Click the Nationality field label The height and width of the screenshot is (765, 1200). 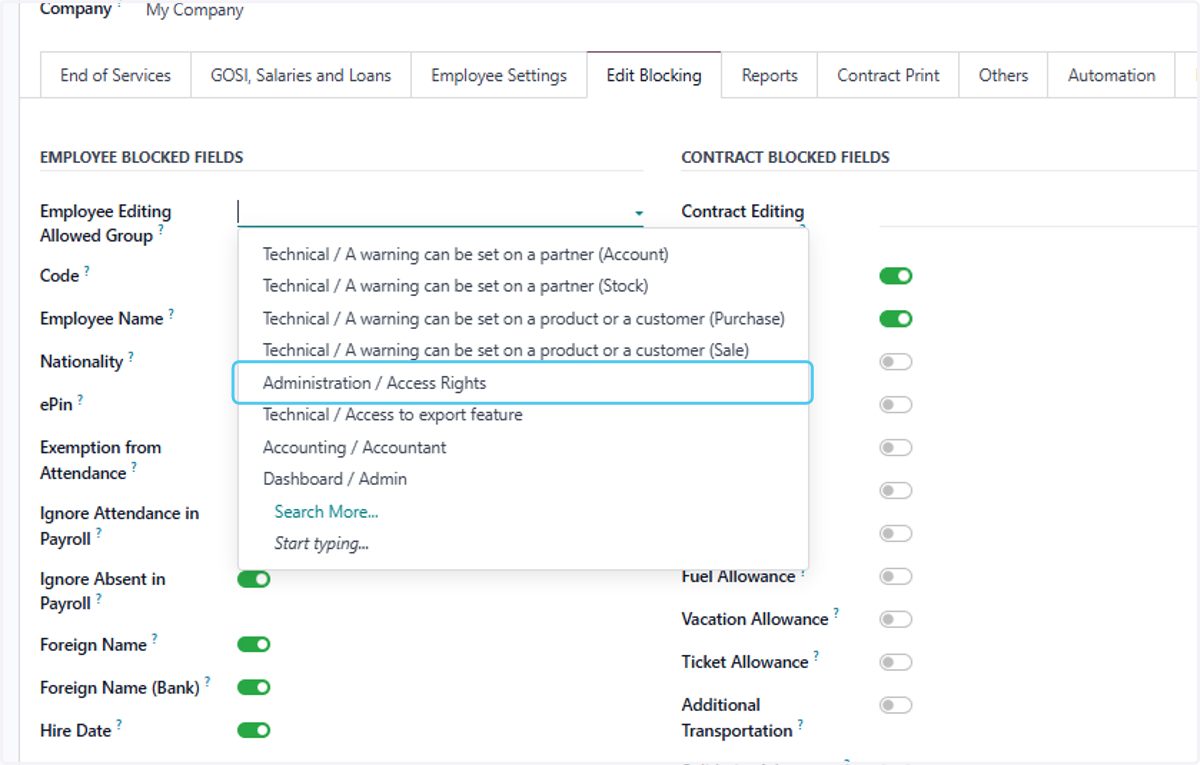click(x=81, y=362)
